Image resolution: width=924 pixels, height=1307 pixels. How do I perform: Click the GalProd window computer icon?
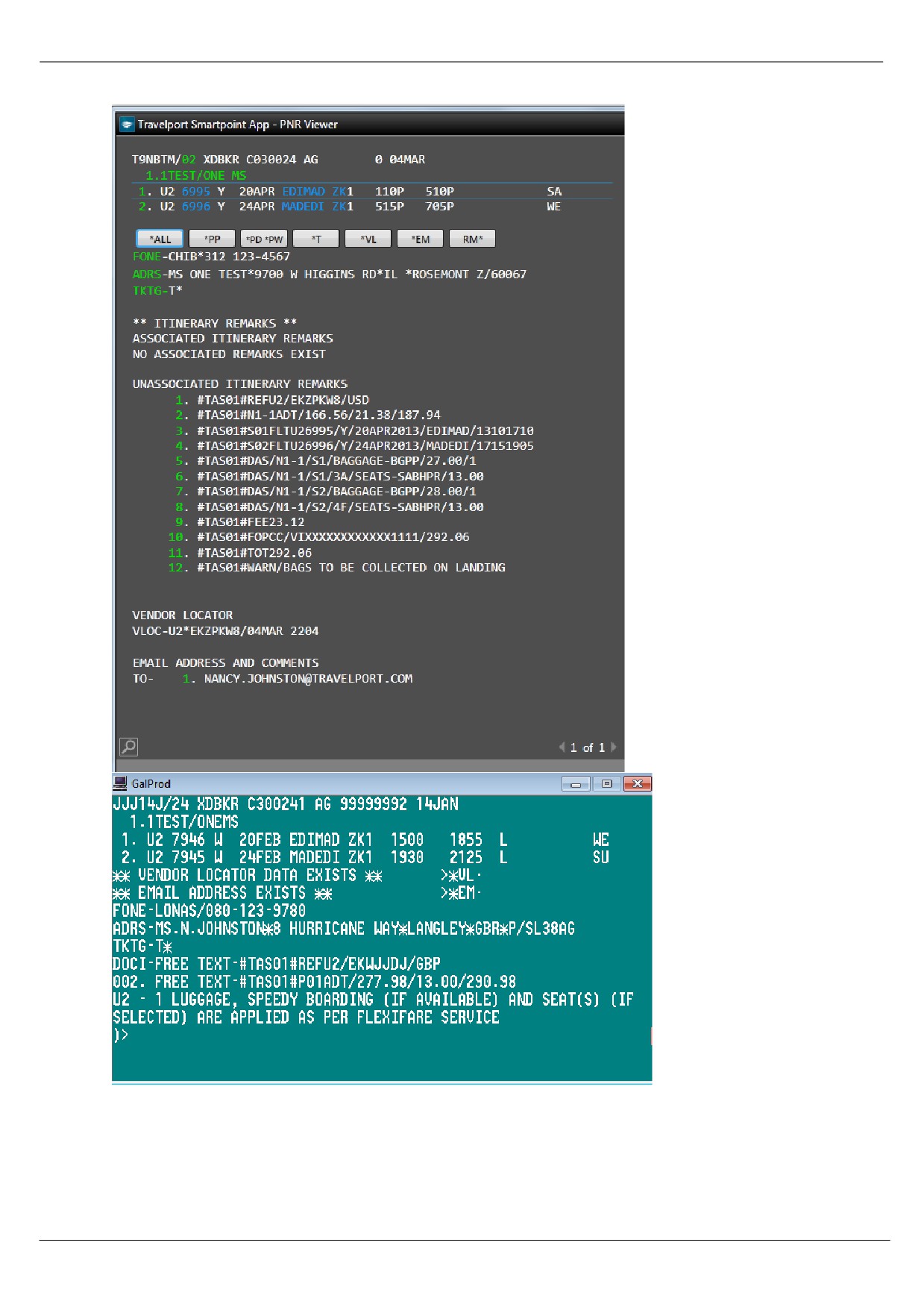point(120,783)
